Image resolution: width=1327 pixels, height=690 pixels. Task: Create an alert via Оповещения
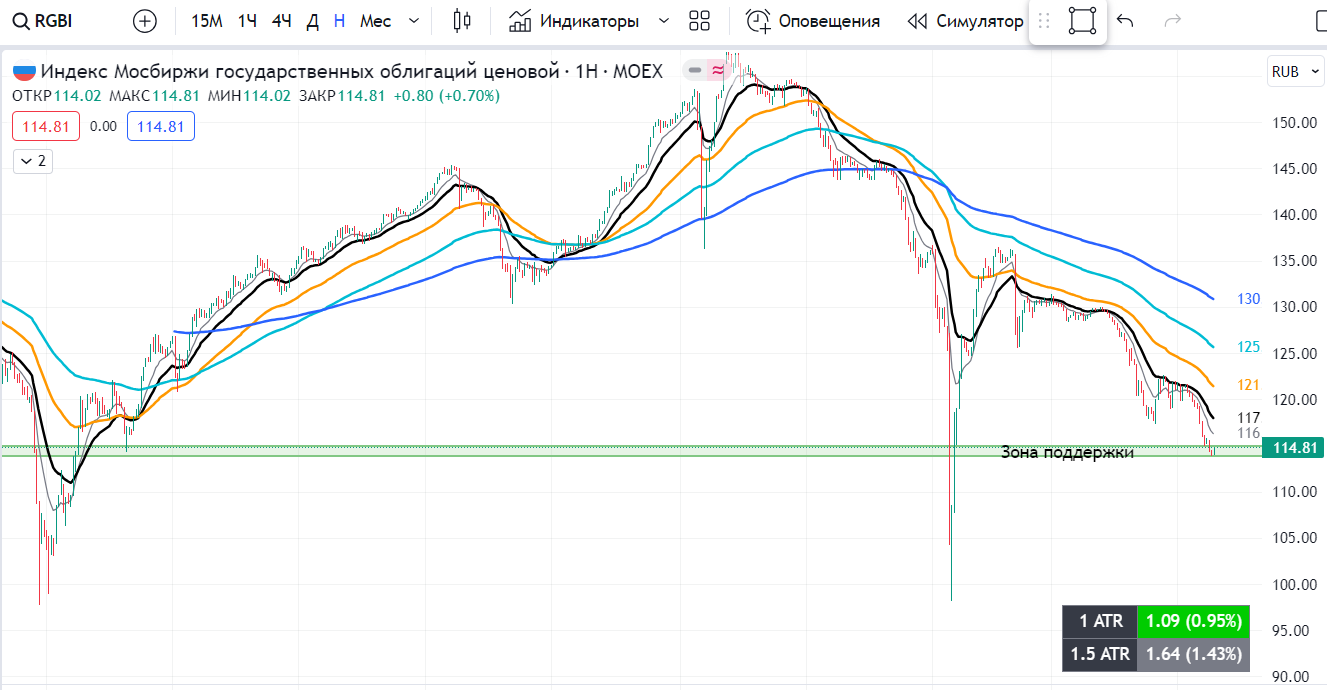tap(814, 21)
